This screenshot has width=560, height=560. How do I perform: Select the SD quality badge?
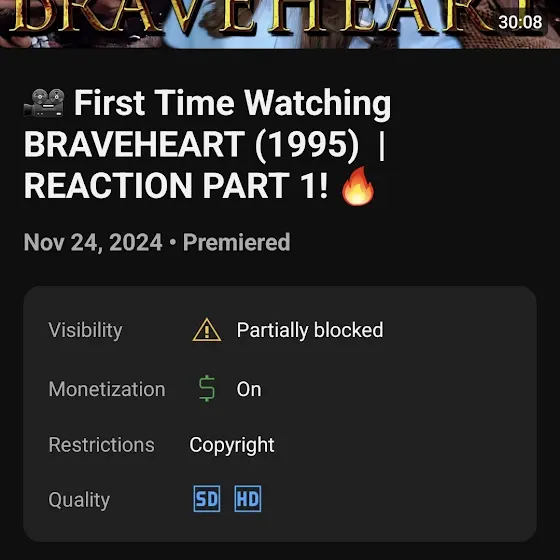[x=207, y=499]
